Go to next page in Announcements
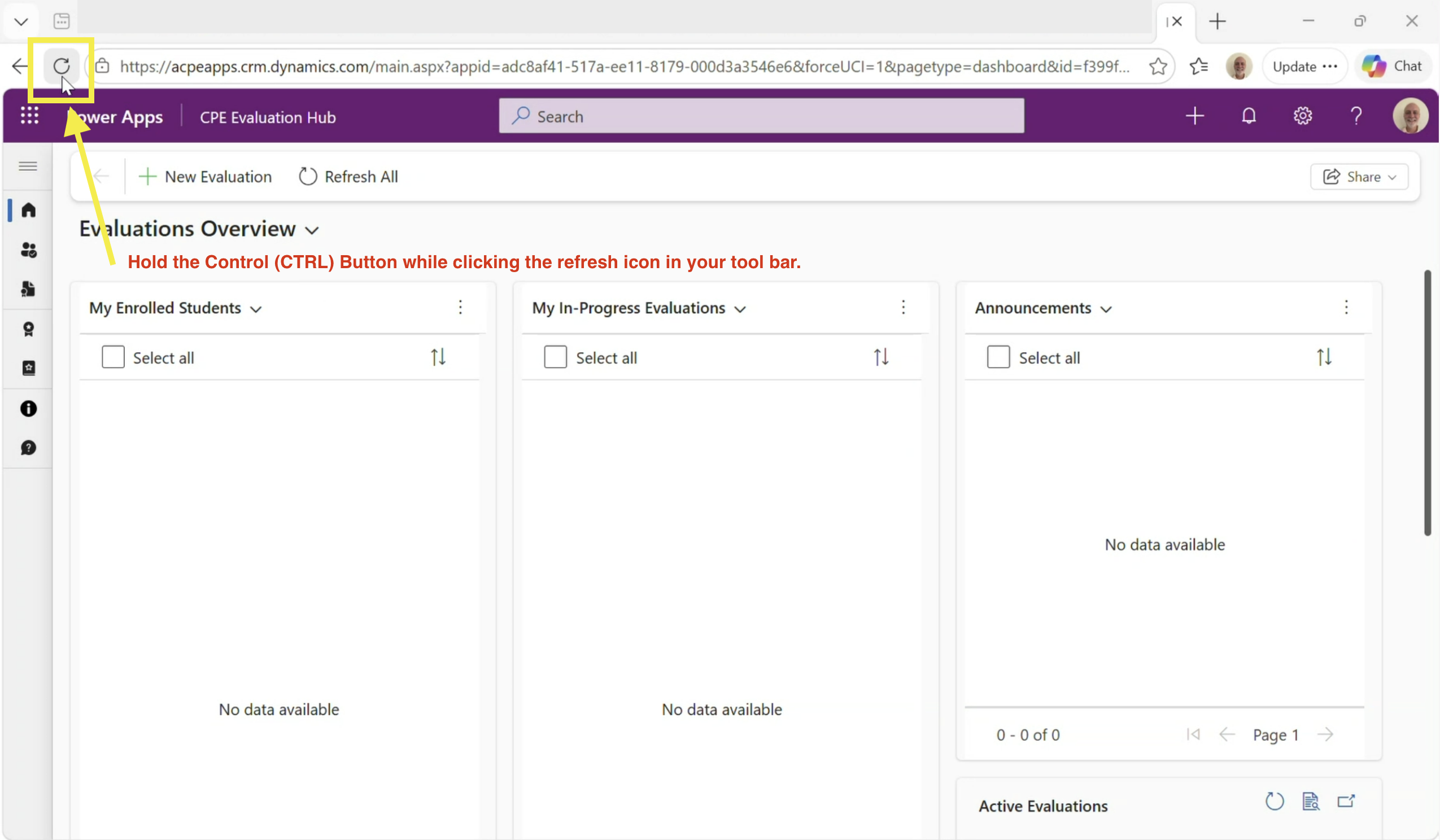Screen dimensions: 1440x840 [1325, 734]
